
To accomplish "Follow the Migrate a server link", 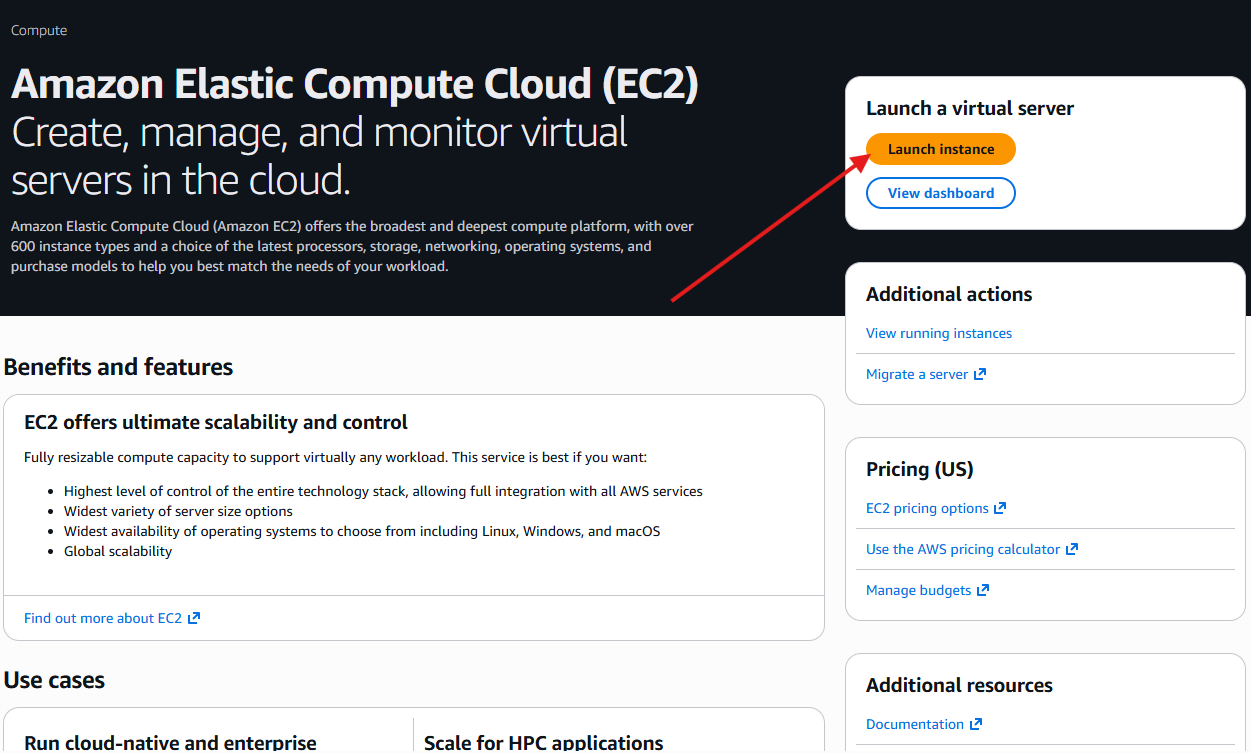I will (917, 374).
